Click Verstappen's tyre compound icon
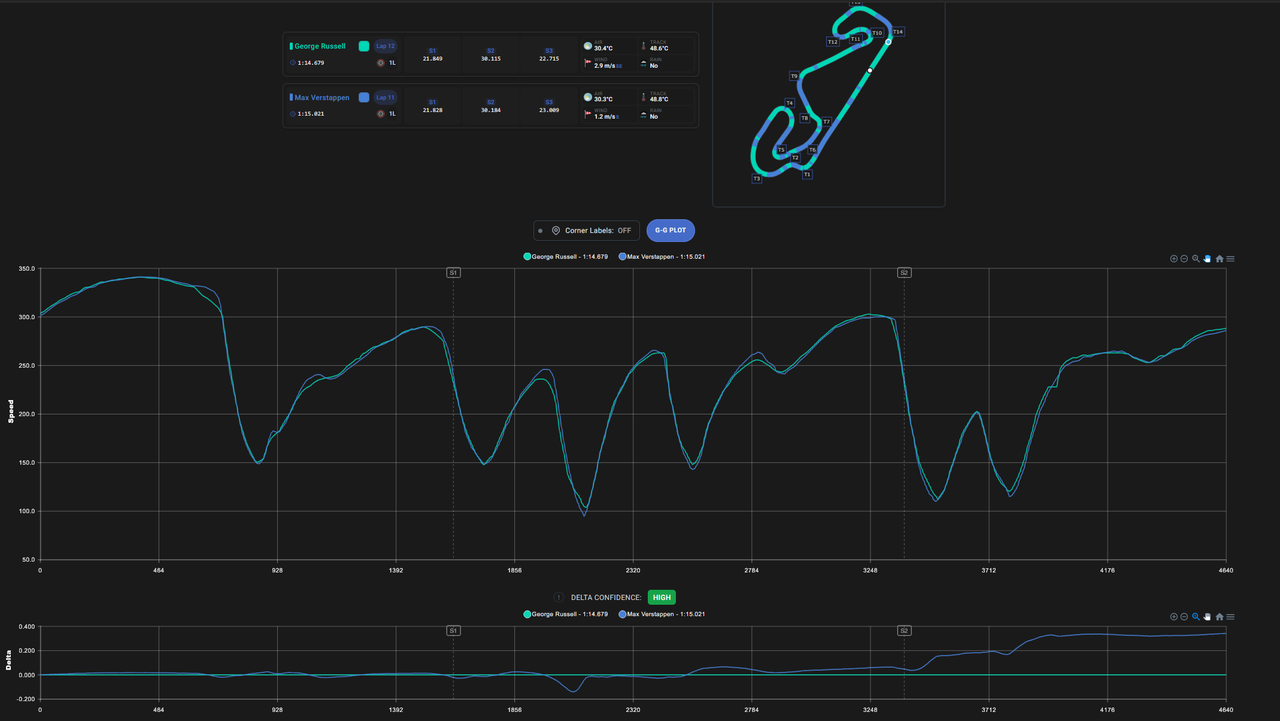This screenshot has width=1280, height=721. (x=381, y=114)
